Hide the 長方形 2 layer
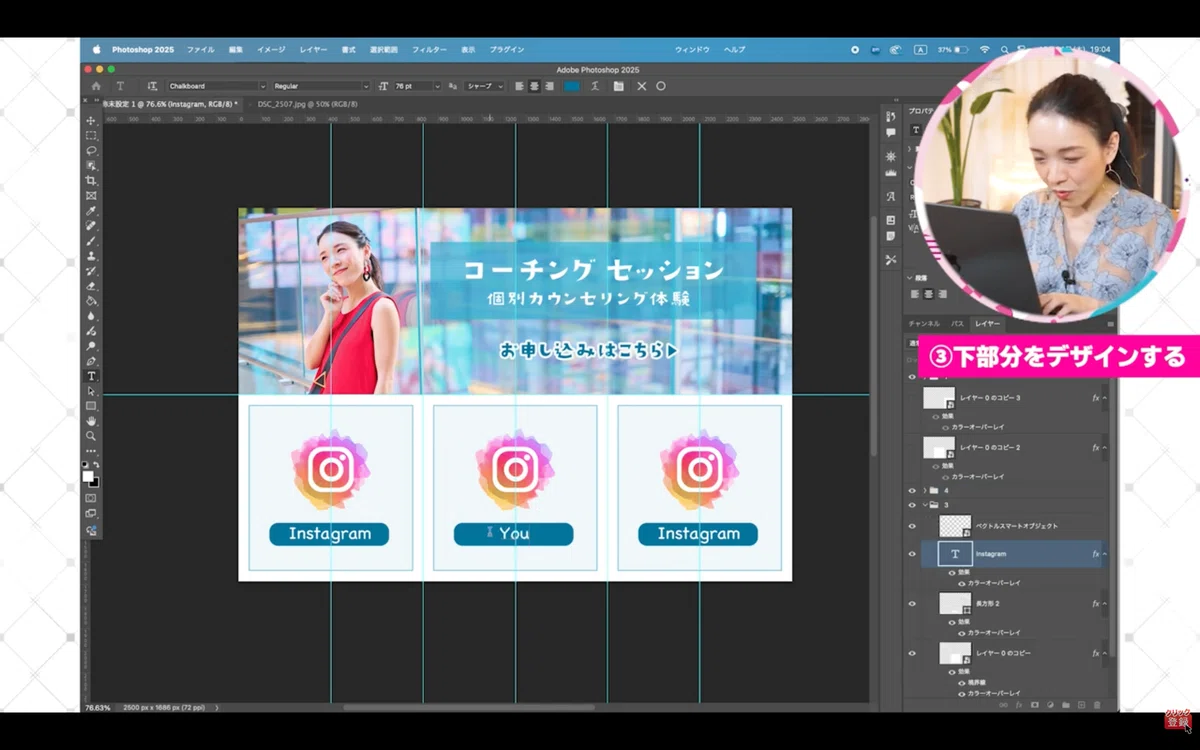1200x750 pixels. pyautogui.click(x=911, y=604)
